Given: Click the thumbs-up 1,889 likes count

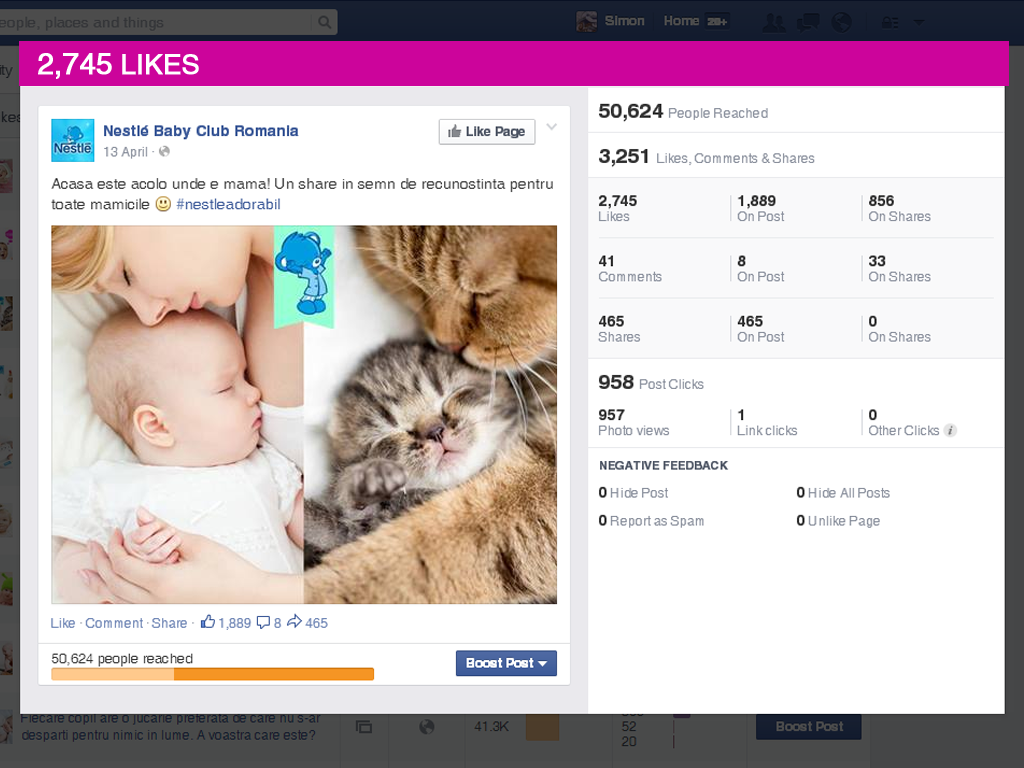Looking at the screenshot, I should pos(226,622).
